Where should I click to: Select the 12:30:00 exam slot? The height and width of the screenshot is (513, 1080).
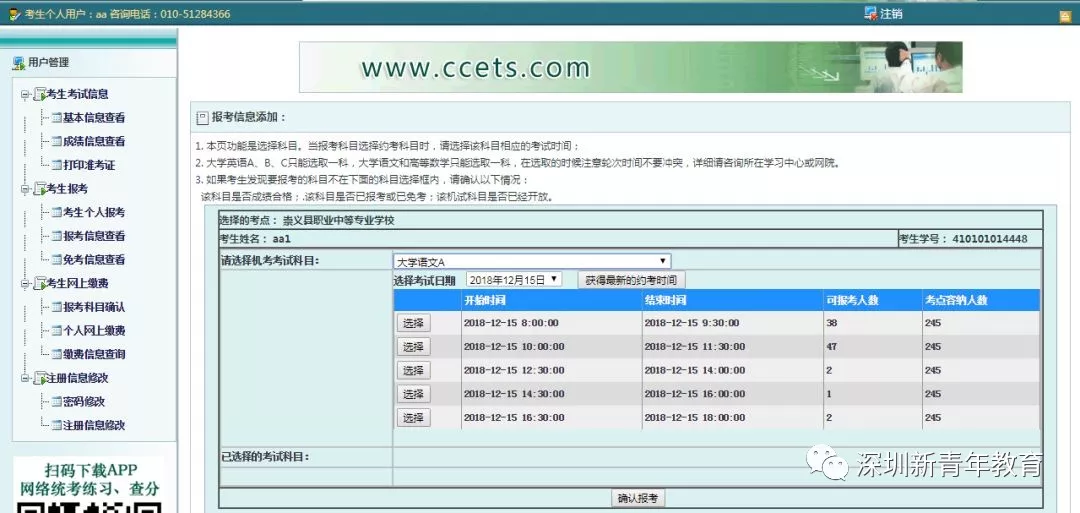(x=413, y=370)
